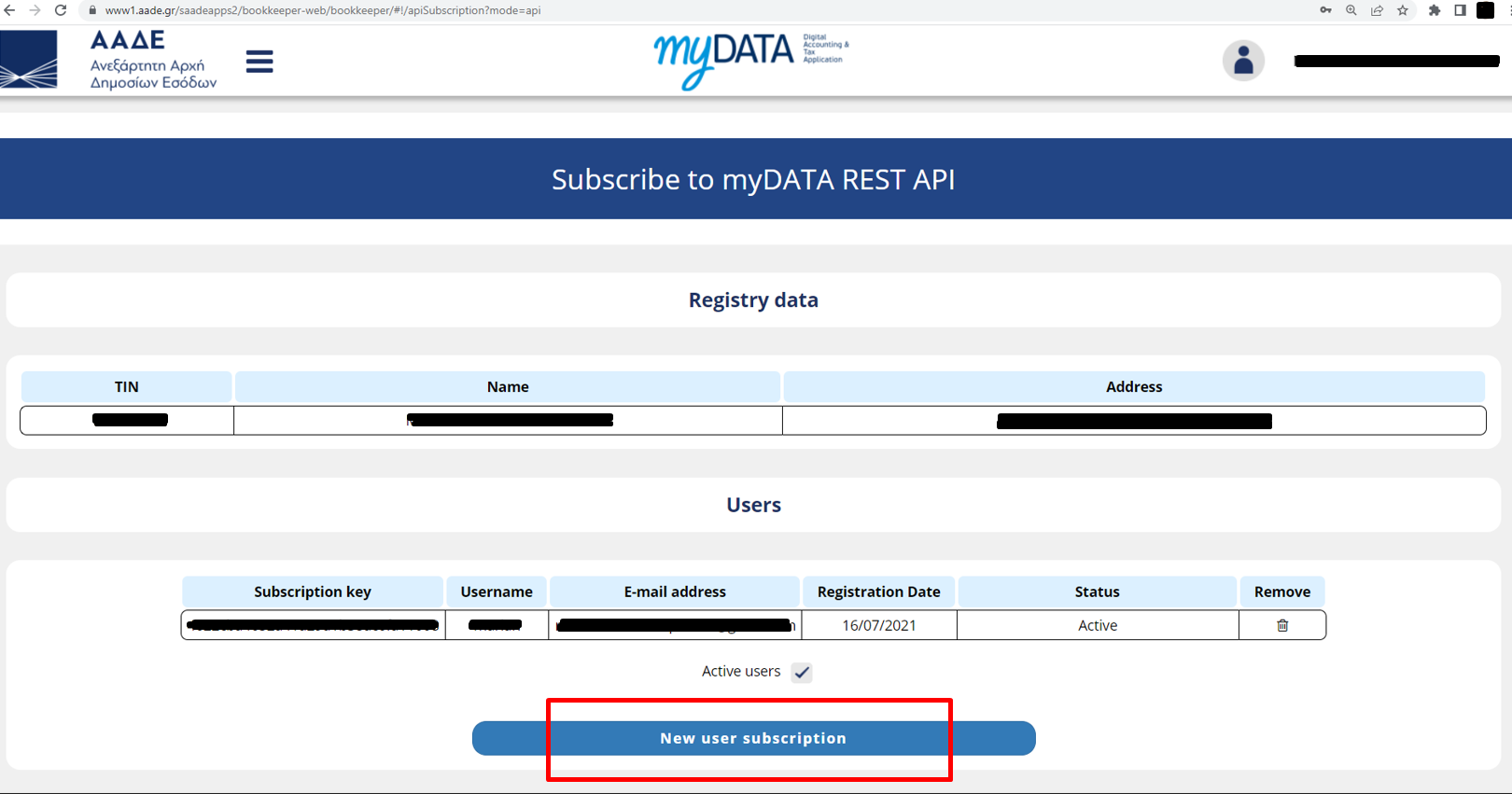1512x794 pixels.
Task: View site information via lock icon
Action: pos(92,10)
